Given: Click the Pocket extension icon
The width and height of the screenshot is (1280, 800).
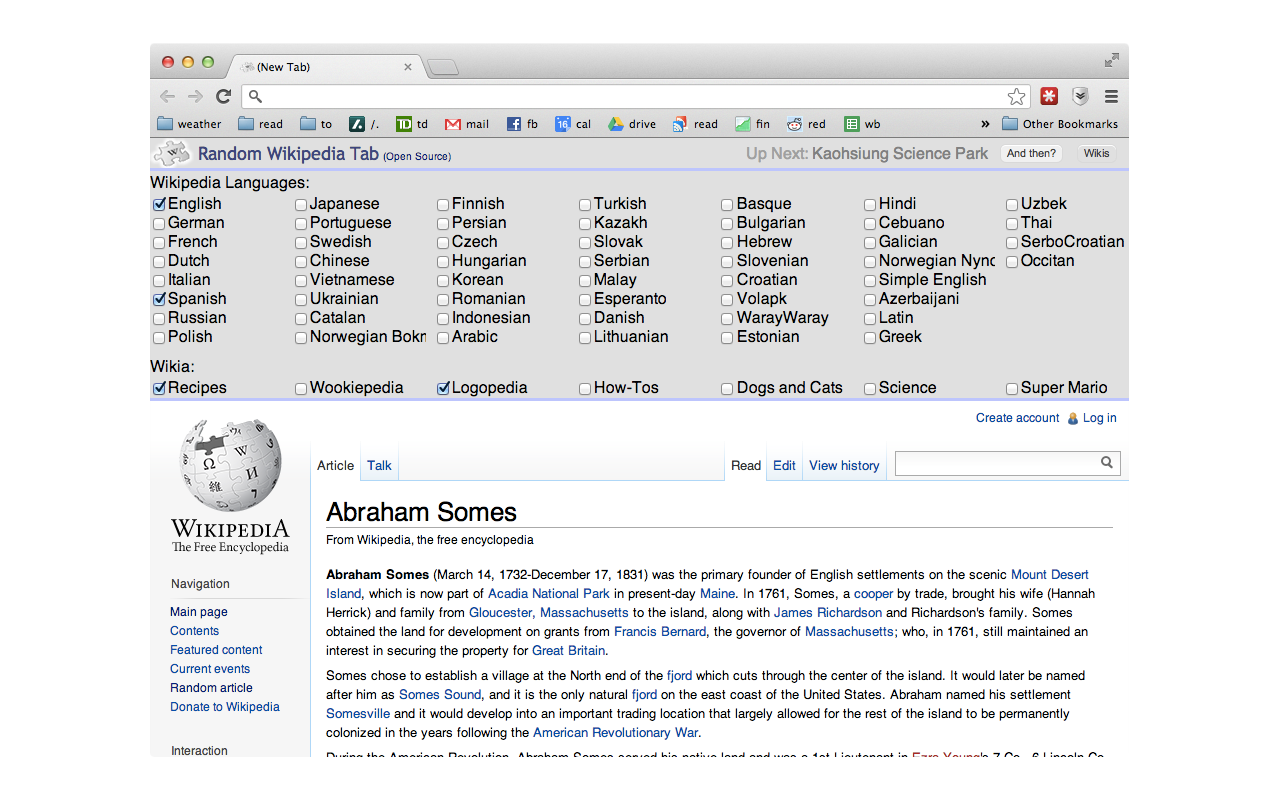Looking at the screenshot, I should coord(1080,97).
